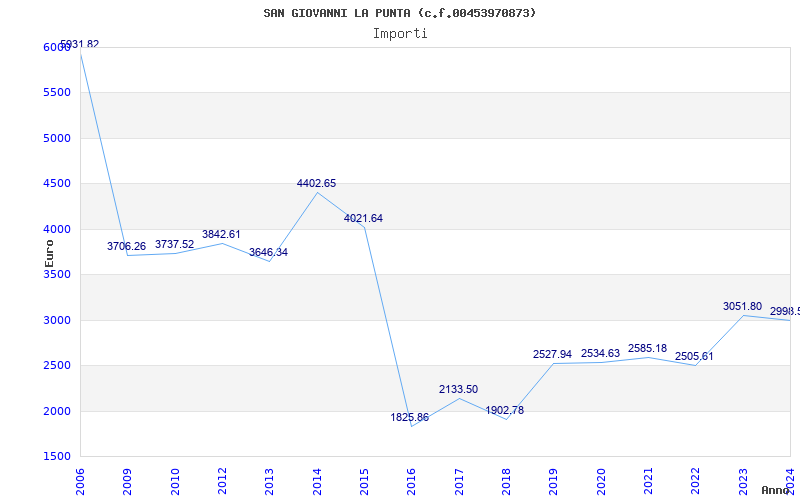Click the 4021.64 data label
800x500 pixels.
(363, 218)
